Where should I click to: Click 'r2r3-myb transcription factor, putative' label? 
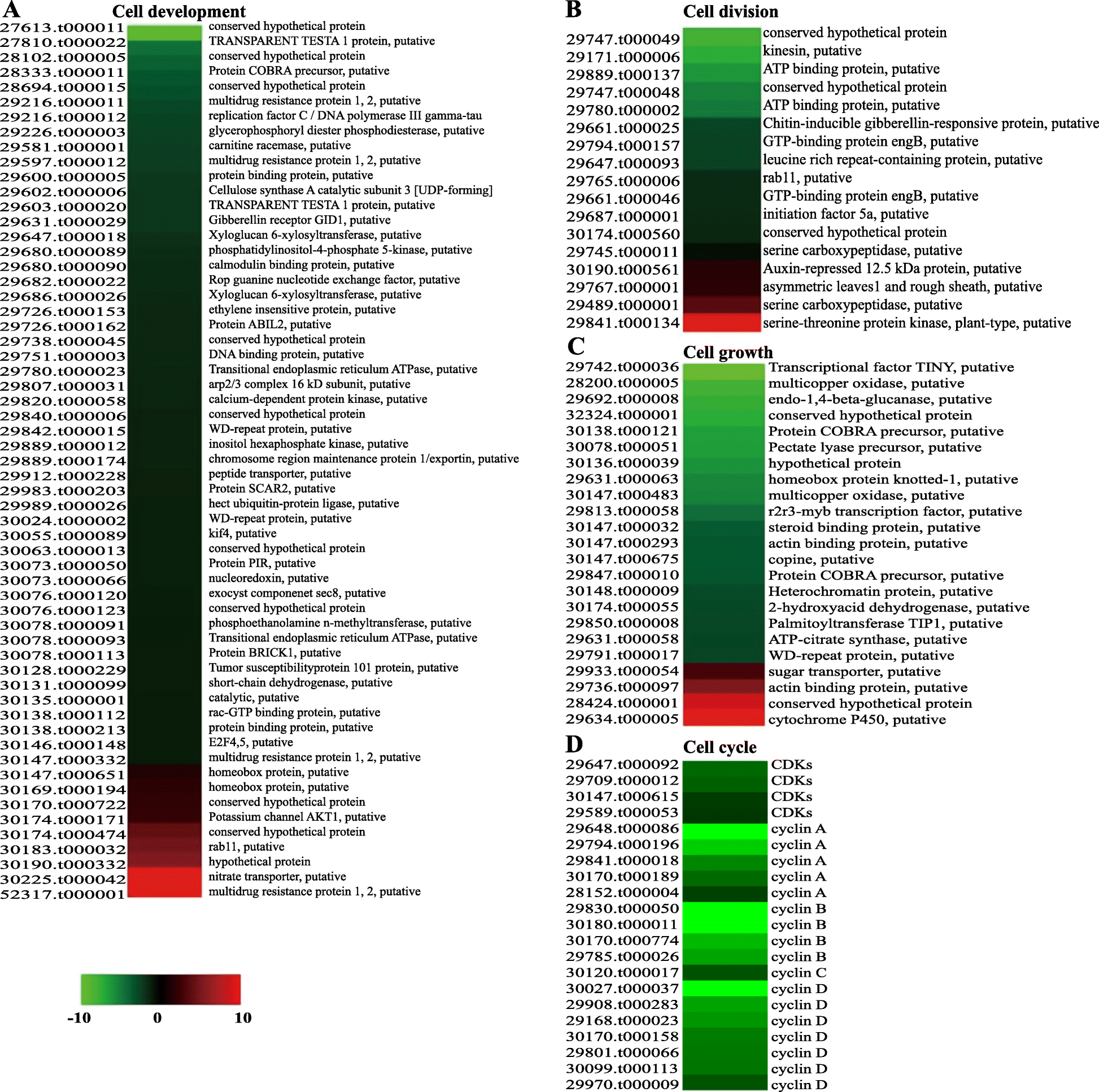pos(895,512)
